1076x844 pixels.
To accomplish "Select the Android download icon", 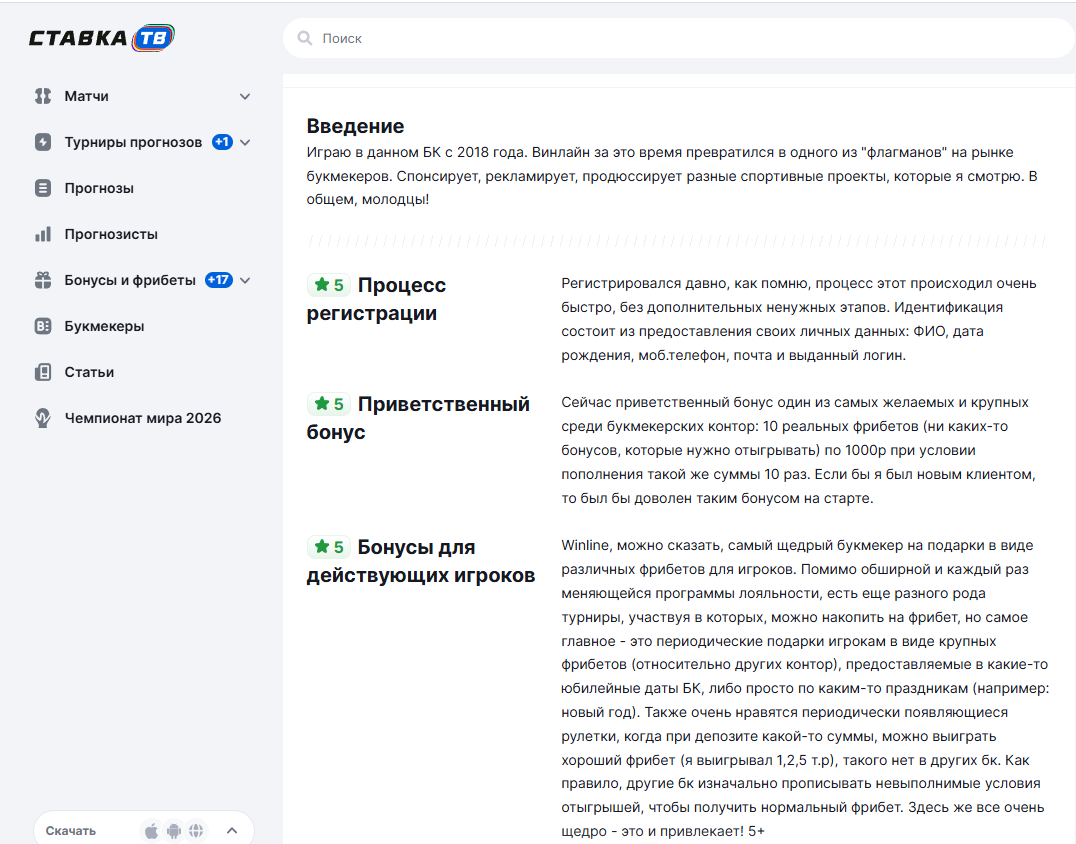I will coord(174,831).
